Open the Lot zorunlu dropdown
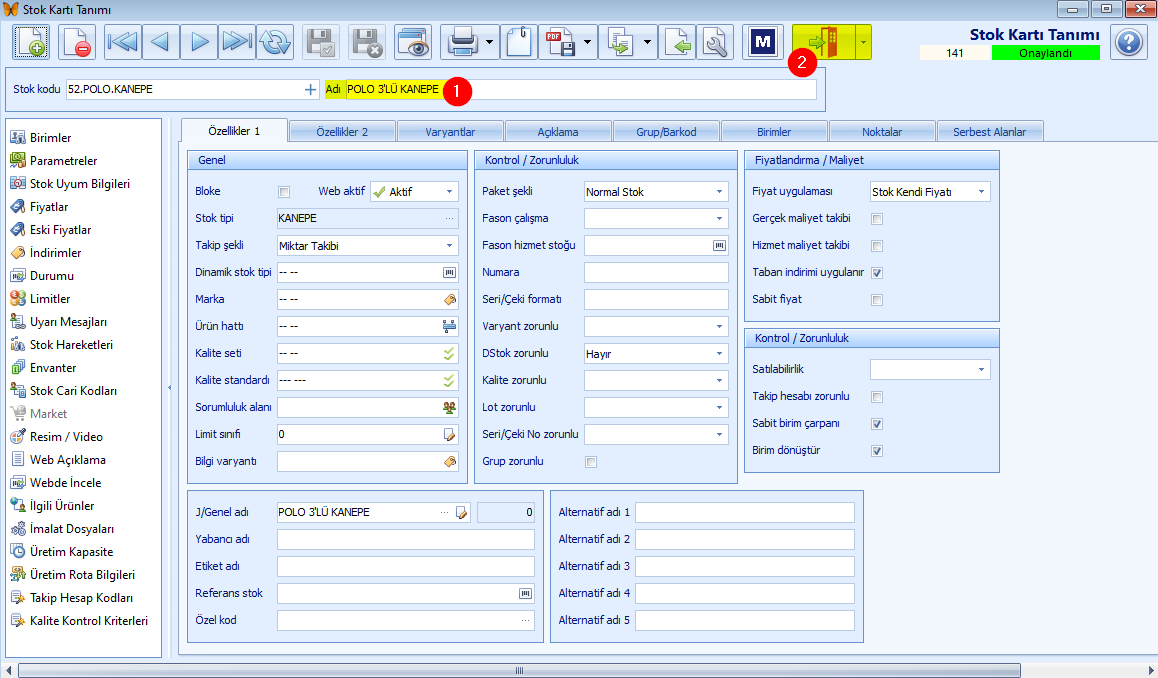 tap(719, 407)
